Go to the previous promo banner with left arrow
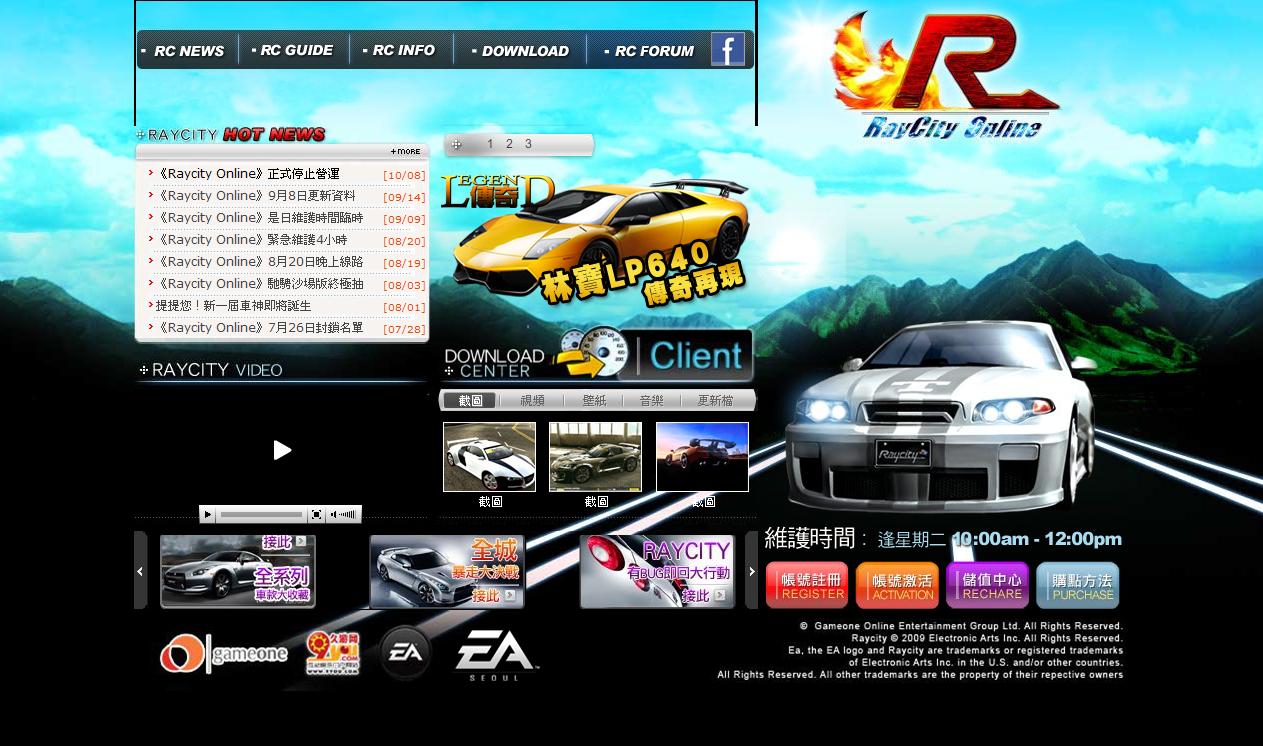The height and width of the screenshot is (746, 1263). click(140, 571)
